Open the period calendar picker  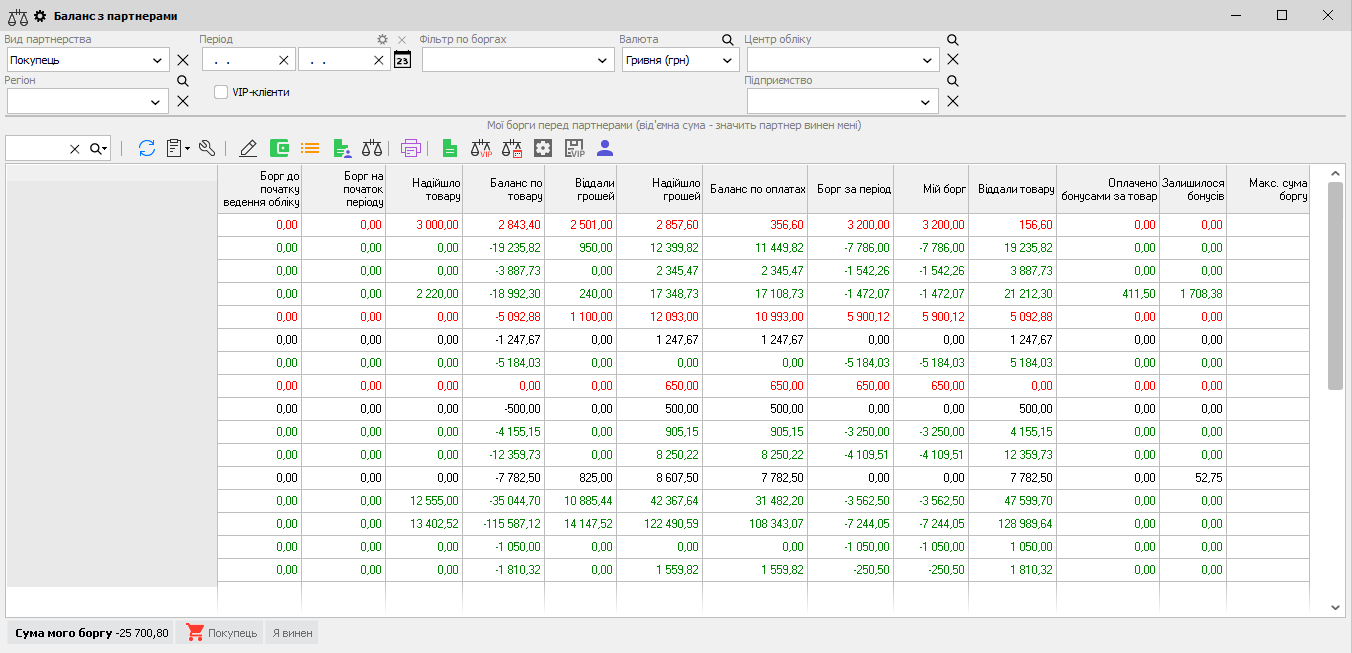point(402,60)
